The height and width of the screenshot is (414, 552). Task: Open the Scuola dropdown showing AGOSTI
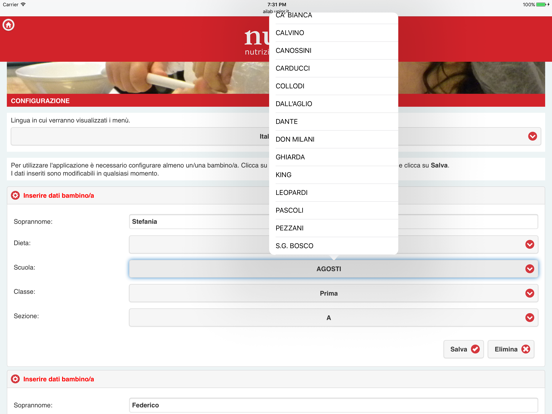point(333,269)
